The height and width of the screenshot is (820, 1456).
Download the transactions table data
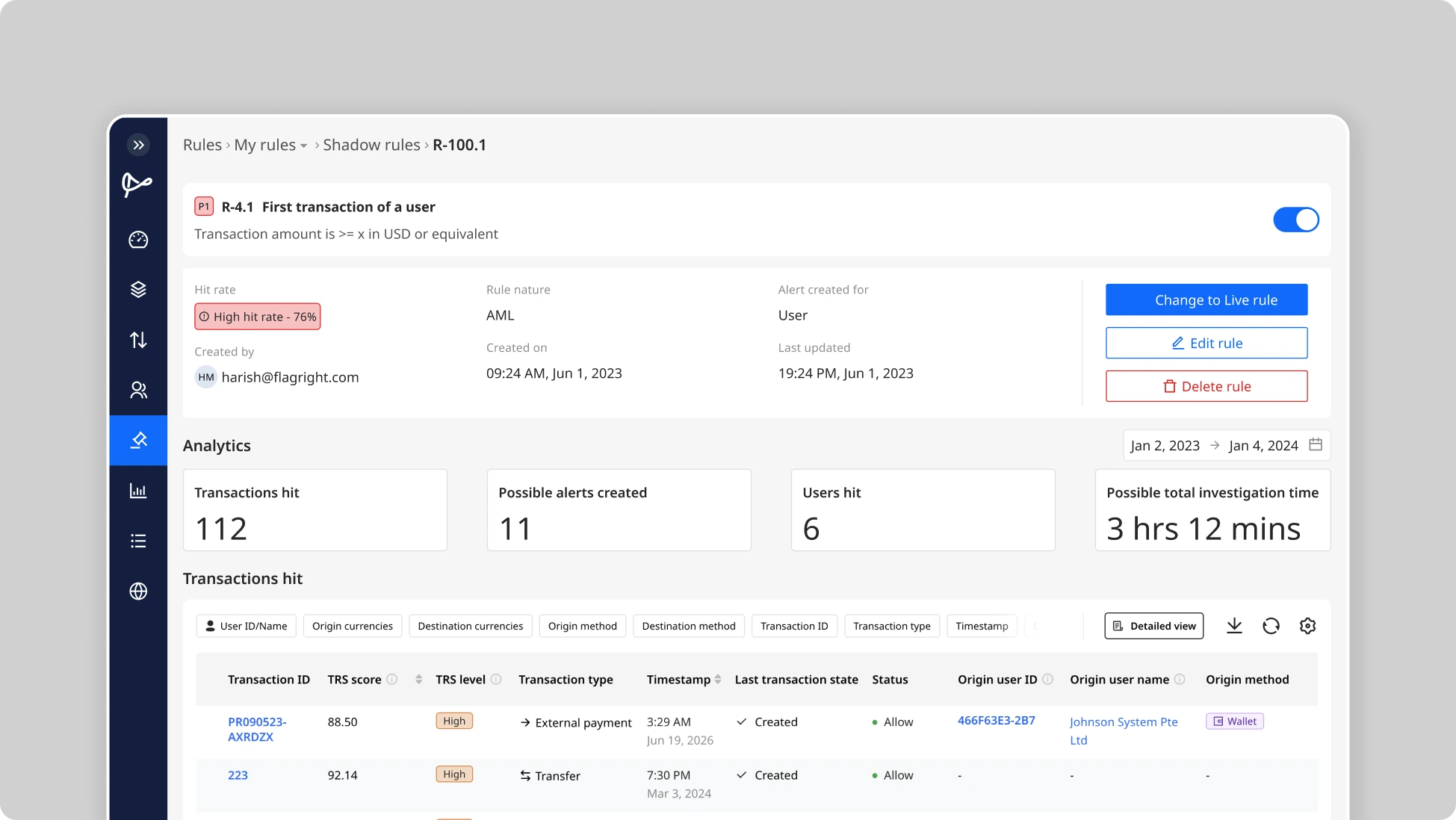coord(1234,626)
